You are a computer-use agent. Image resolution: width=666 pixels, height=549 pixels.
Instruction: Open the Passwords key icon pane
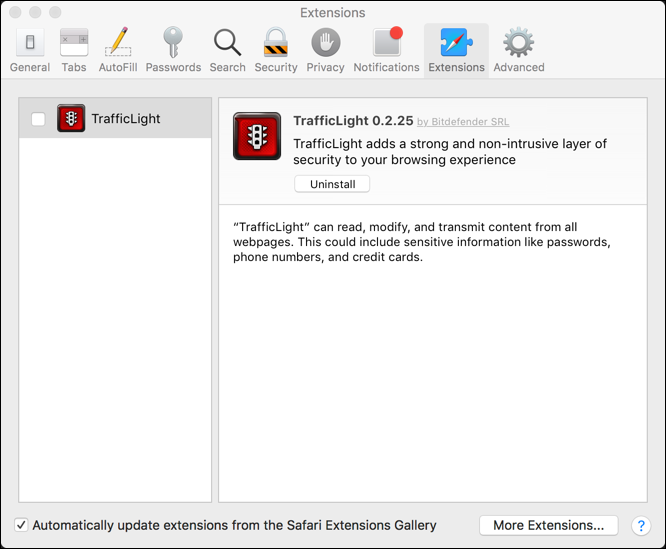173,51
